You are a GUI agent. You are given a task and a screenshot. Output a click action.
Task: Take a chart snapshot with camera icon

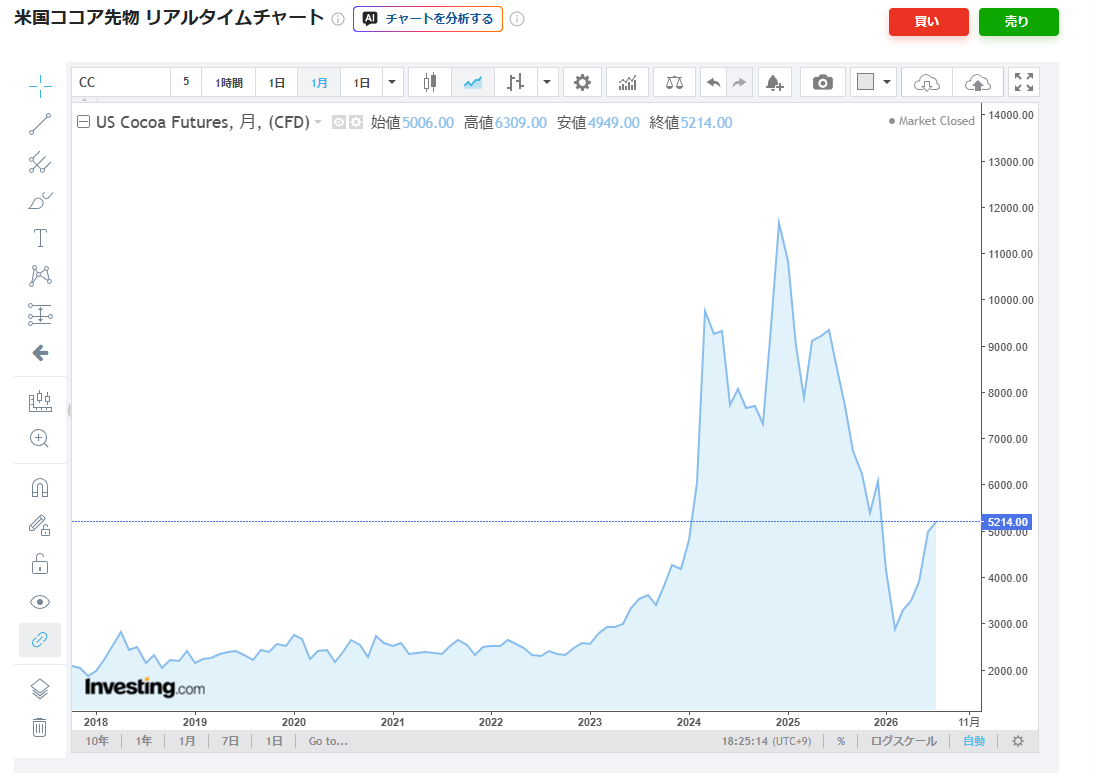pyautogui.click(x=823, y=82)
